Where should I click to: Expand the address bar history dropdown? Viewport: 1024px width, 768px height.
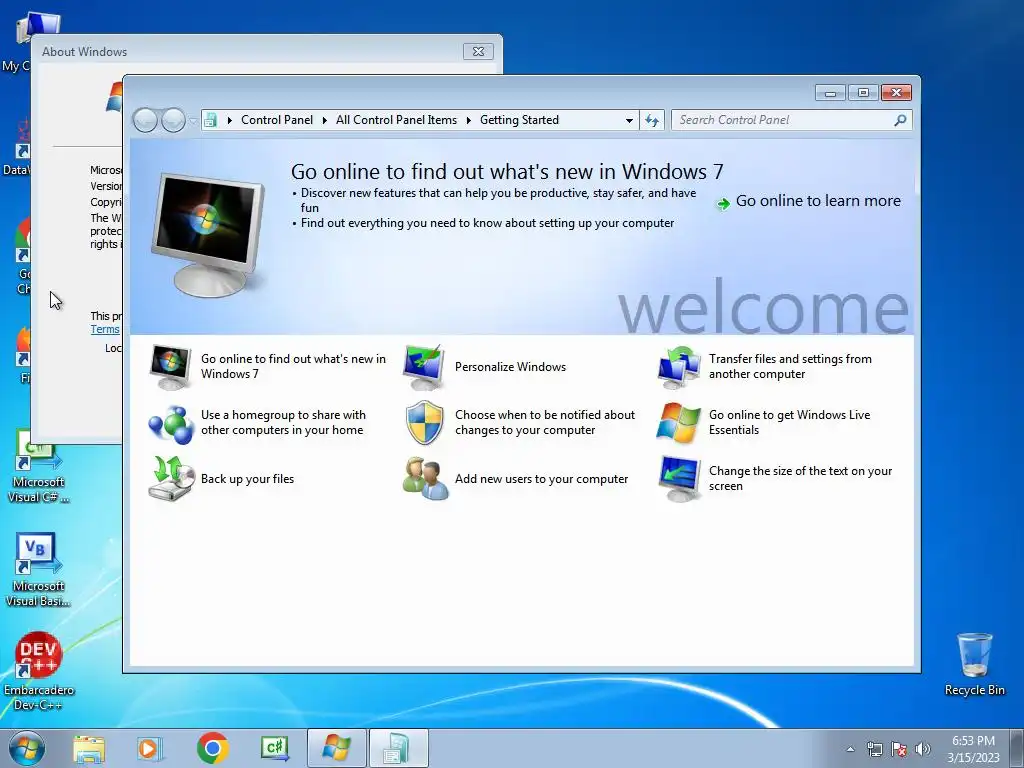[x=629, y=120]
